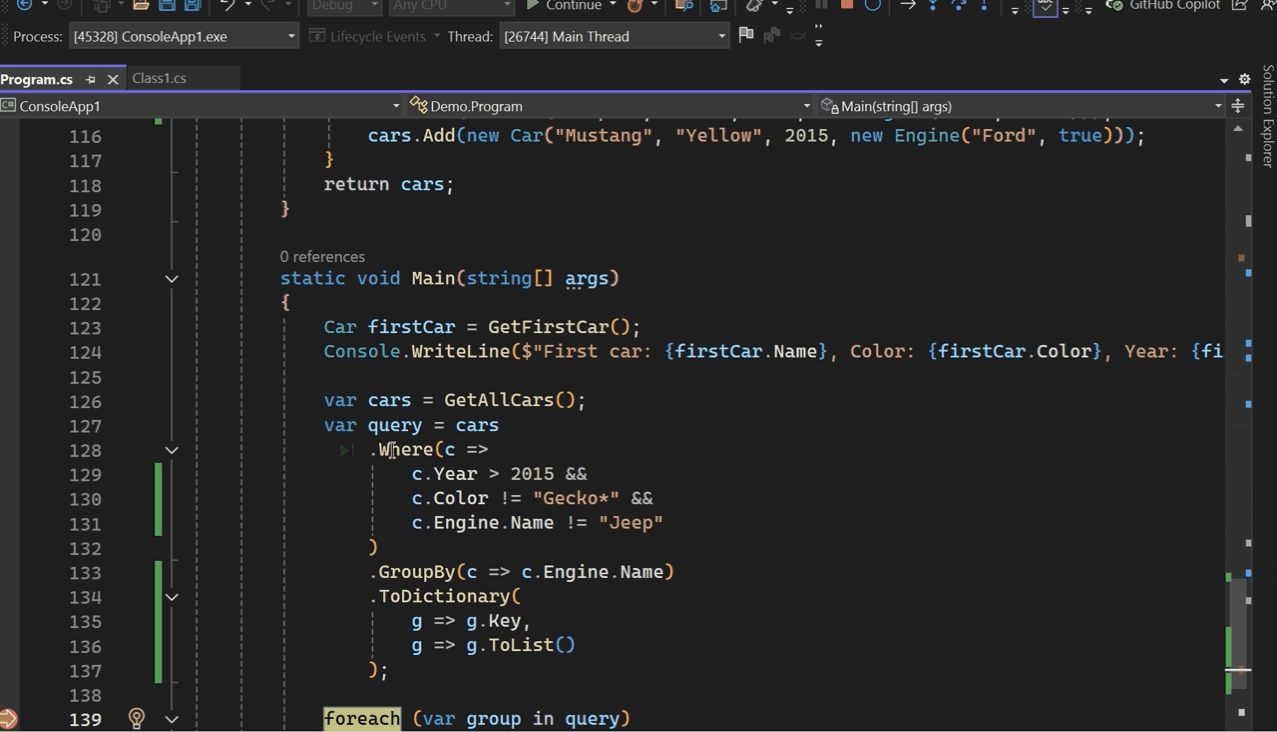This screenshot has width=1277, height=732.
Task: Save all files
Action: coord(192,6)
